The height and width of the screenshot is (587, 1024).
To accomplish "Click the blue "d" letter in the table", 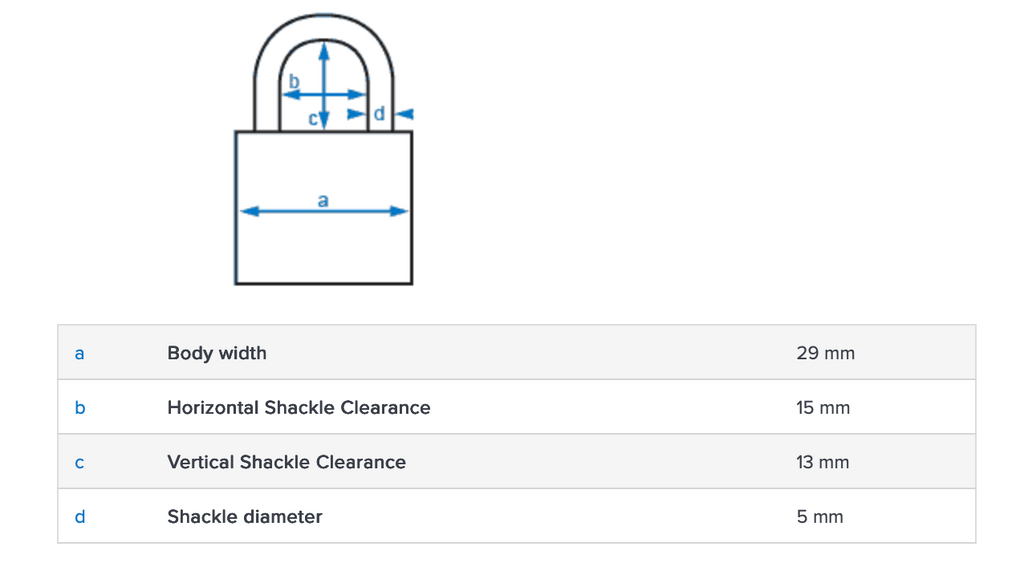I will click(80, 517).
